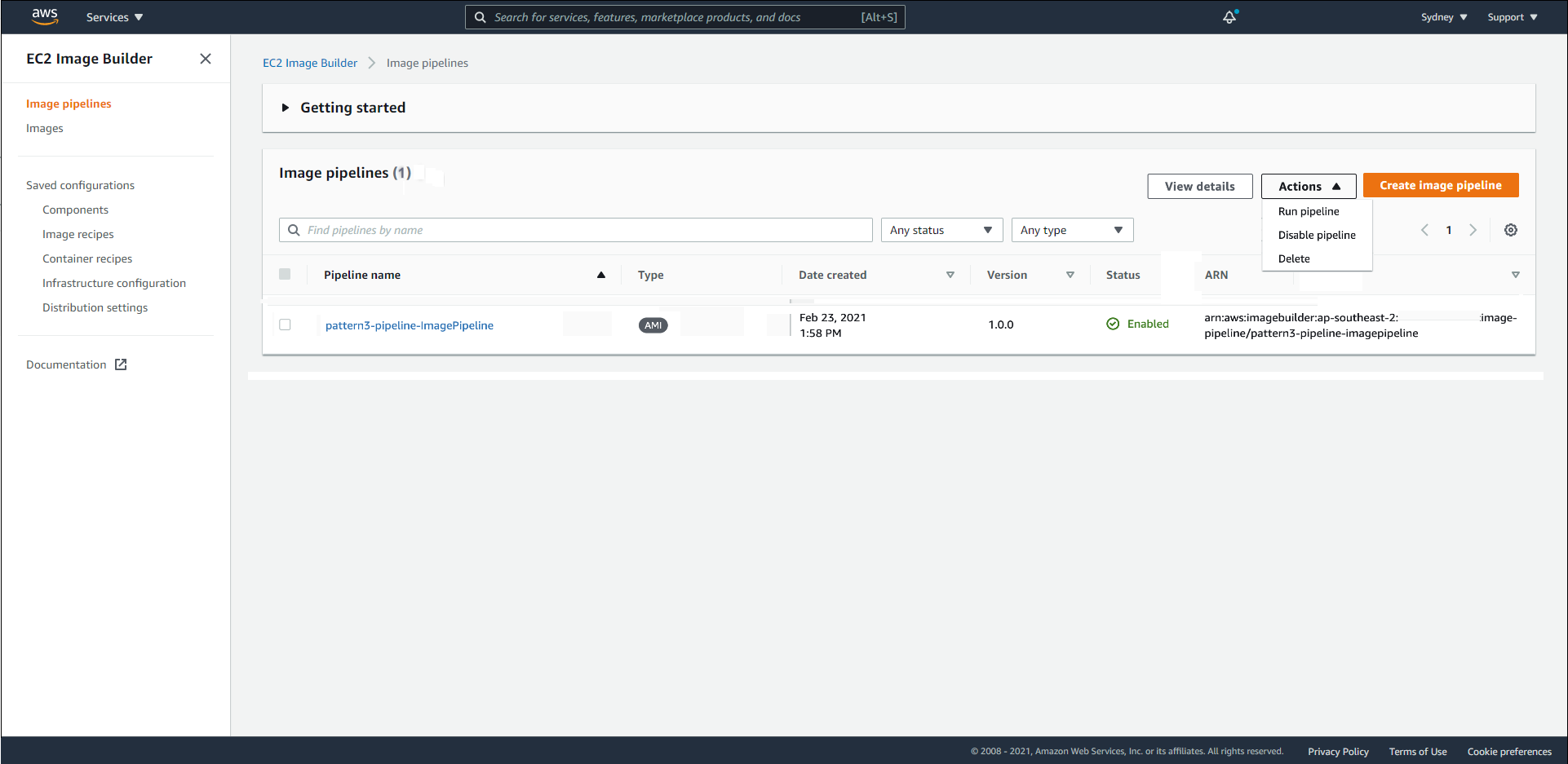1568x764 pixels.
Task: Click the Type column header
Action: (x=651, y=275)
